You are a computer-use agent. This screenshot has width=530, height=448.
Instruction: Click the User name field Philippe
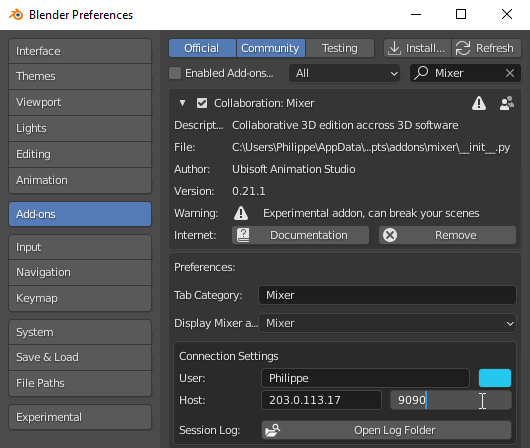[x=365, y=378]
